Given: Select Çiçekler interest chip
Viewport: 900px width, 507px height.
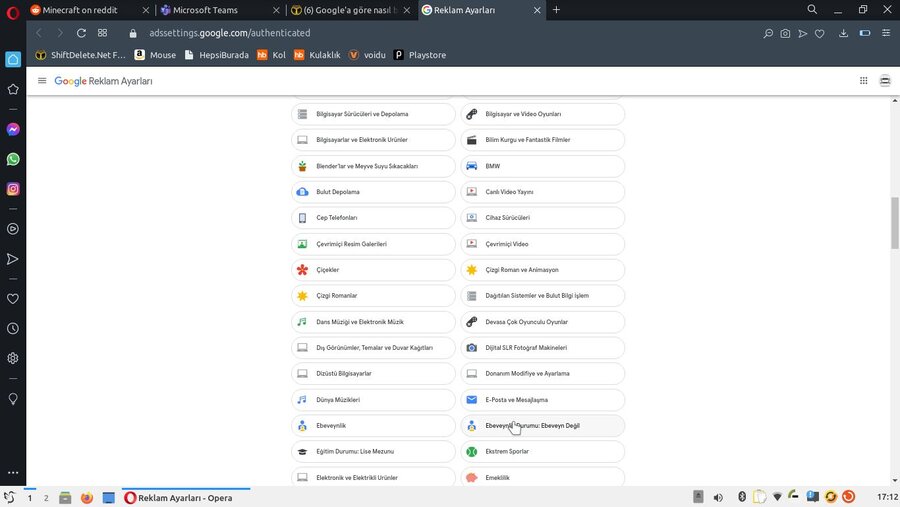Looking at the screenshot, I should point(373,270).
